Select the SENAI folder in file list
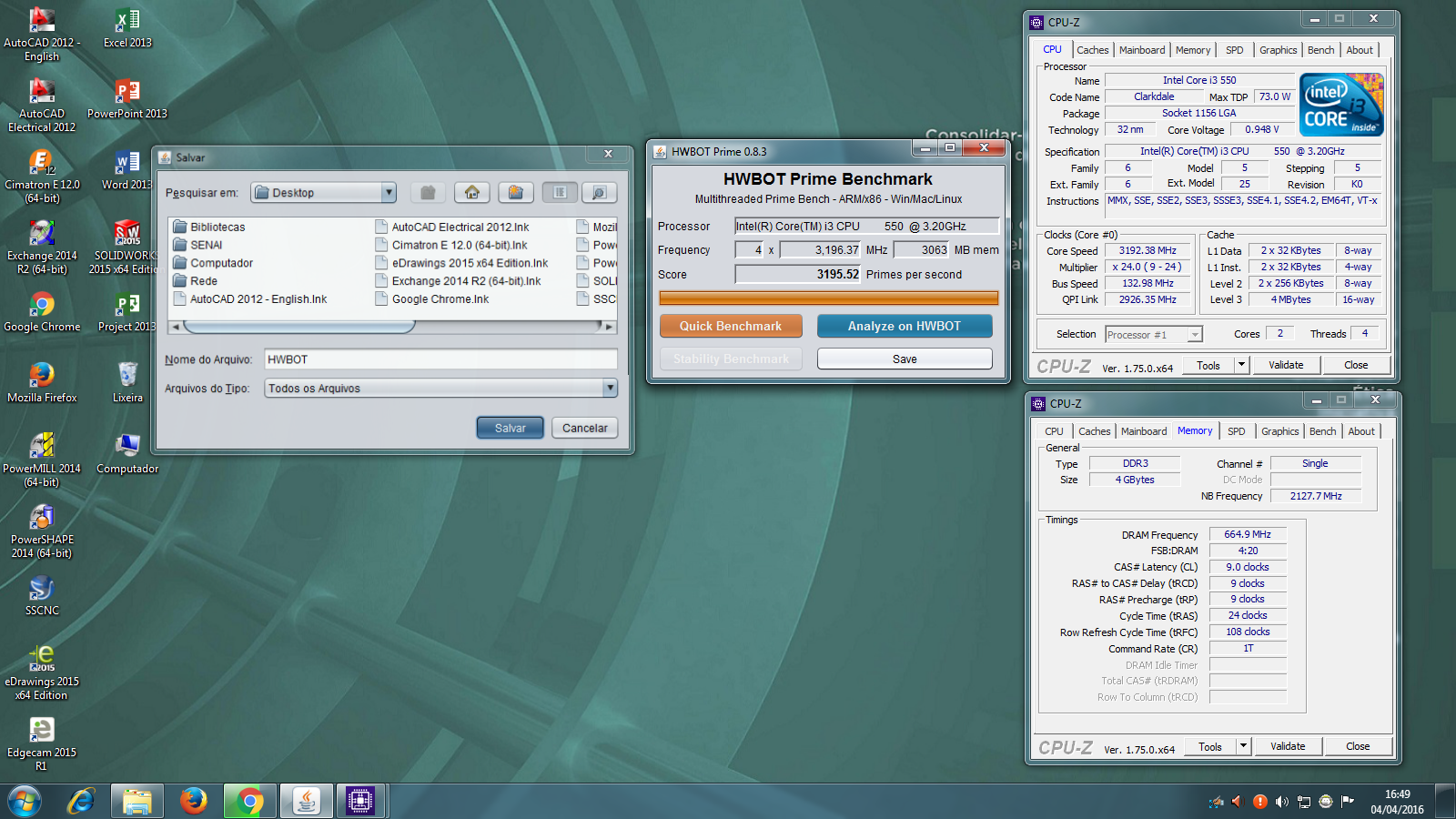1456x819 pixels. (198, 245)
